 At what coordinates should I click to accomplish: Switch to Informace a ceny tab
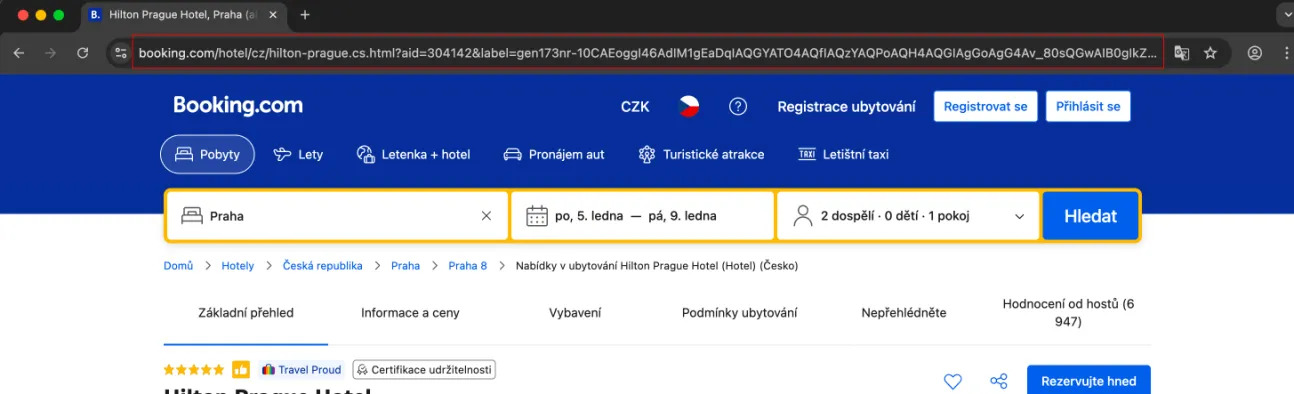(410, 313)
